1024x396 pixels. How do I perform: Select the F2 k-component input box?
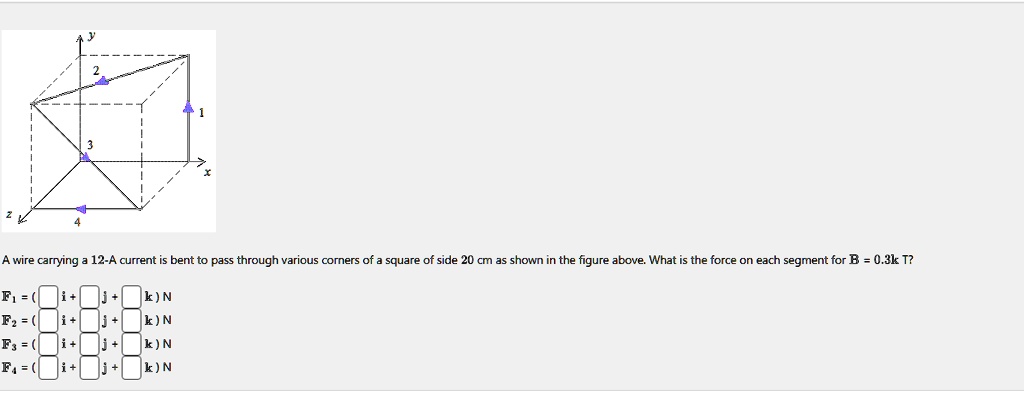[x=132, y=321]
